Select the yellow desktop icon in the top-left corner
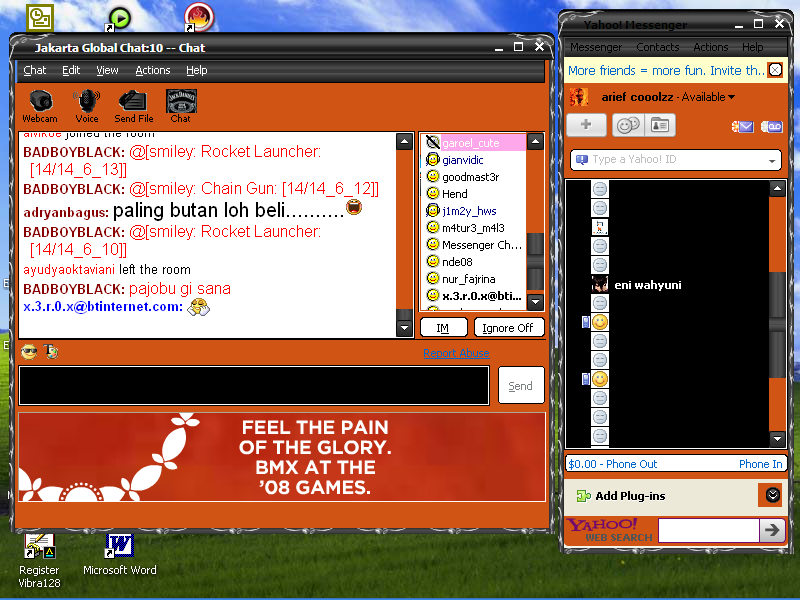The image size is (800, 600). (40, 18)
